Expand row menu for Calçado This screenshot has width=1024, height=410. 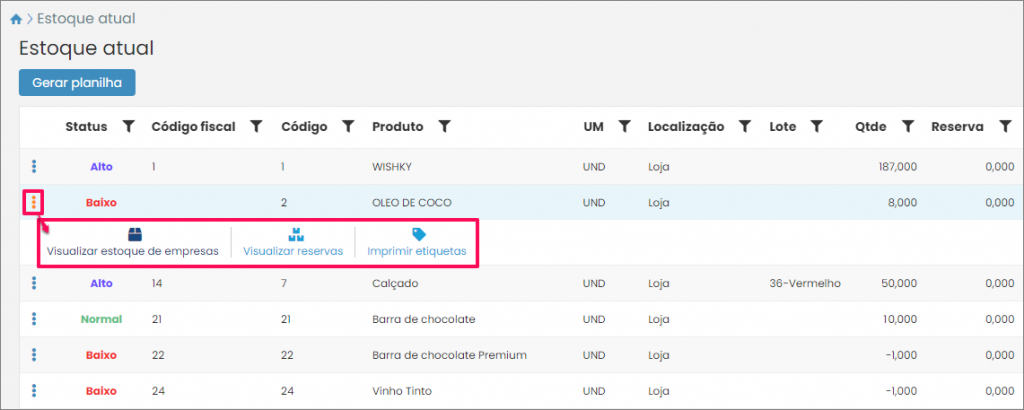(x=34, y=283)
